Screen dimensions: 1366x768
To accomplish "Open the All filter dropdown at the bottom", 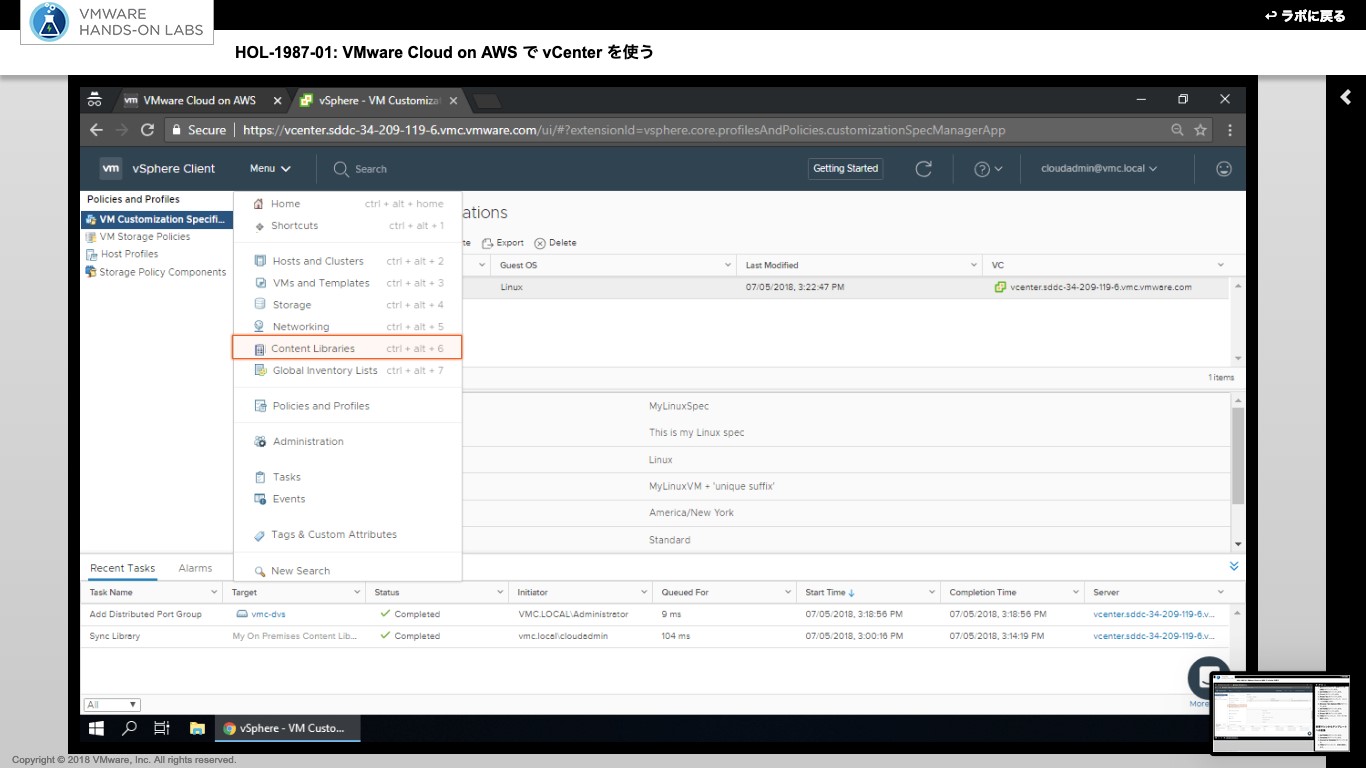I will click(113, 704).
